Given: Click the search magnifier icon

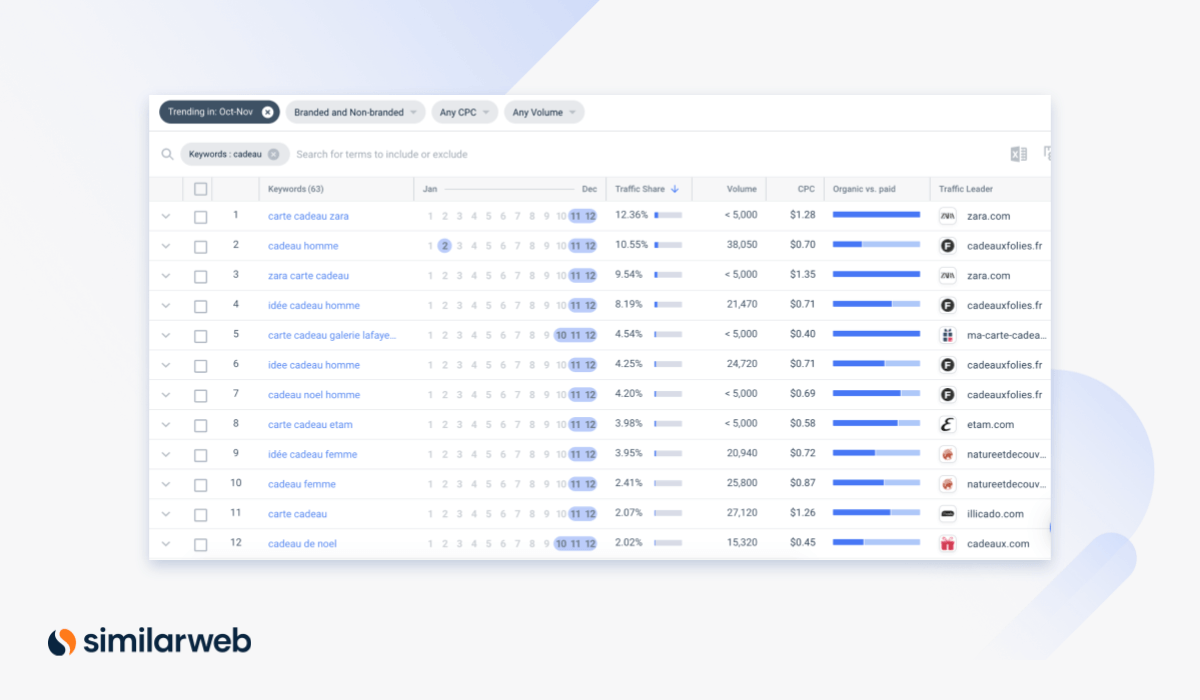Looking at the screenshot, I should point(167,154).
